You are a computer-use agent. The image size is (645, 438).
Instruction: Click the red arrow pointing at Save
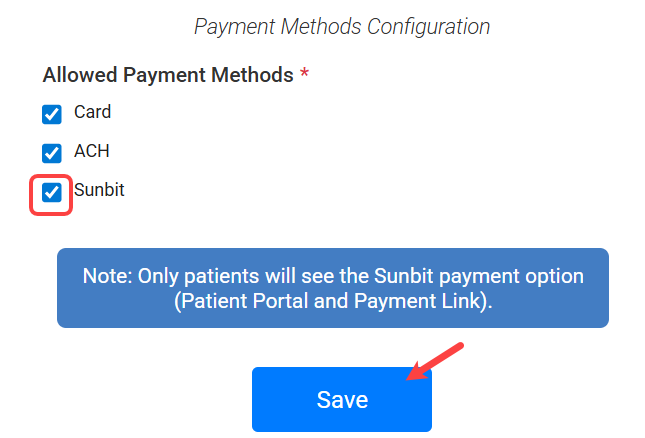[438, 361]
